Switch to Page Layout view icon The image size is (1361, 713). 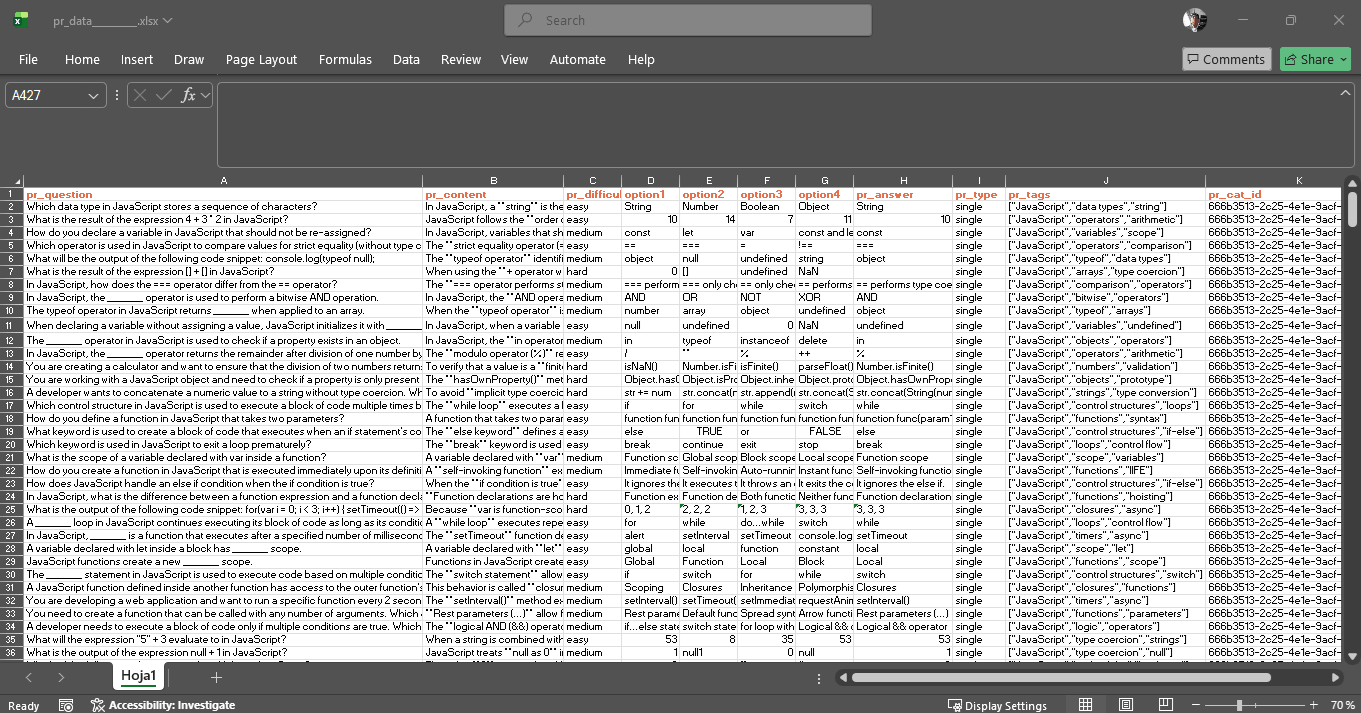(1126, 705)
